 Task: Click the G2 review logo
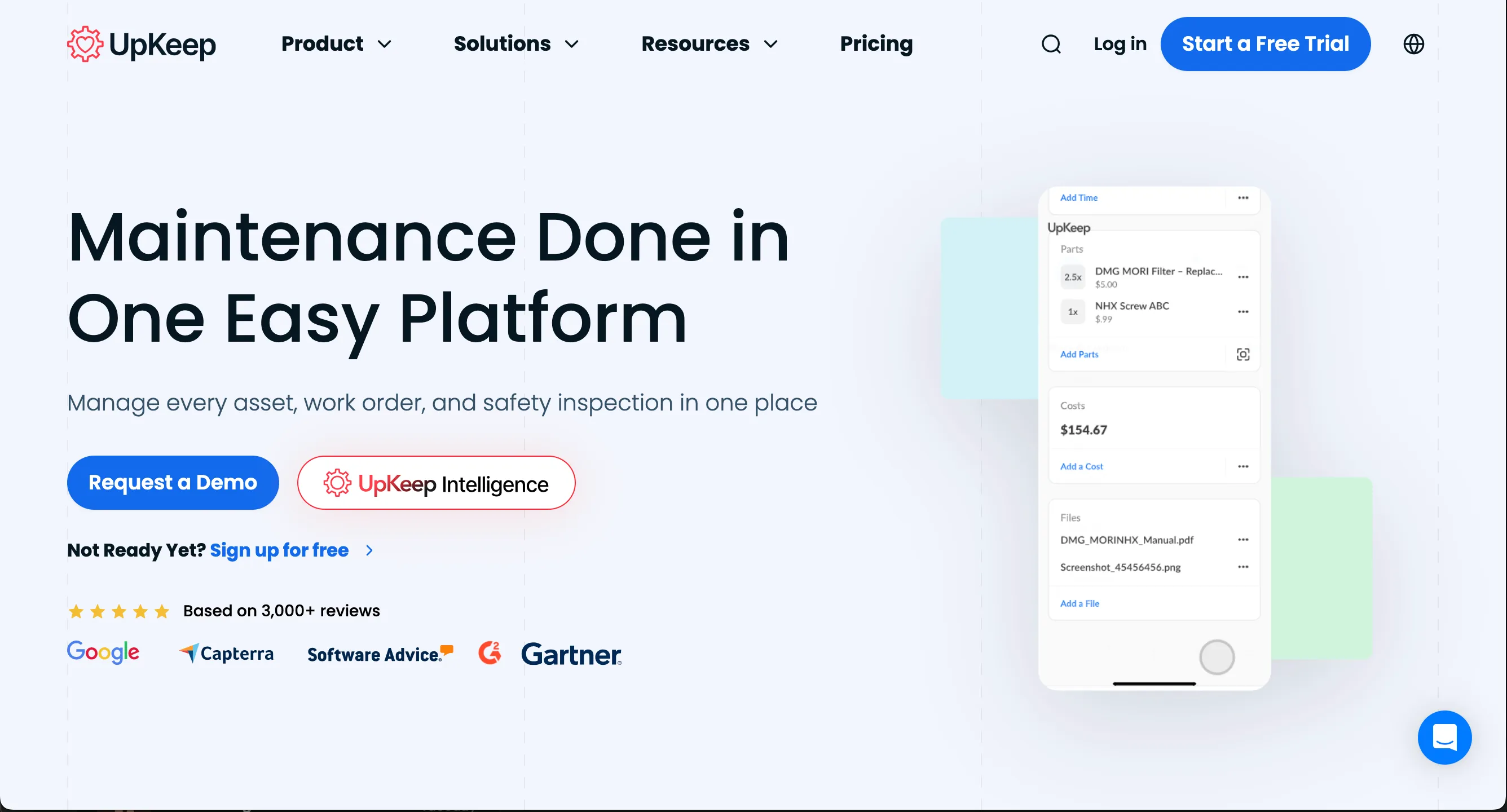(x=490, y=653)
